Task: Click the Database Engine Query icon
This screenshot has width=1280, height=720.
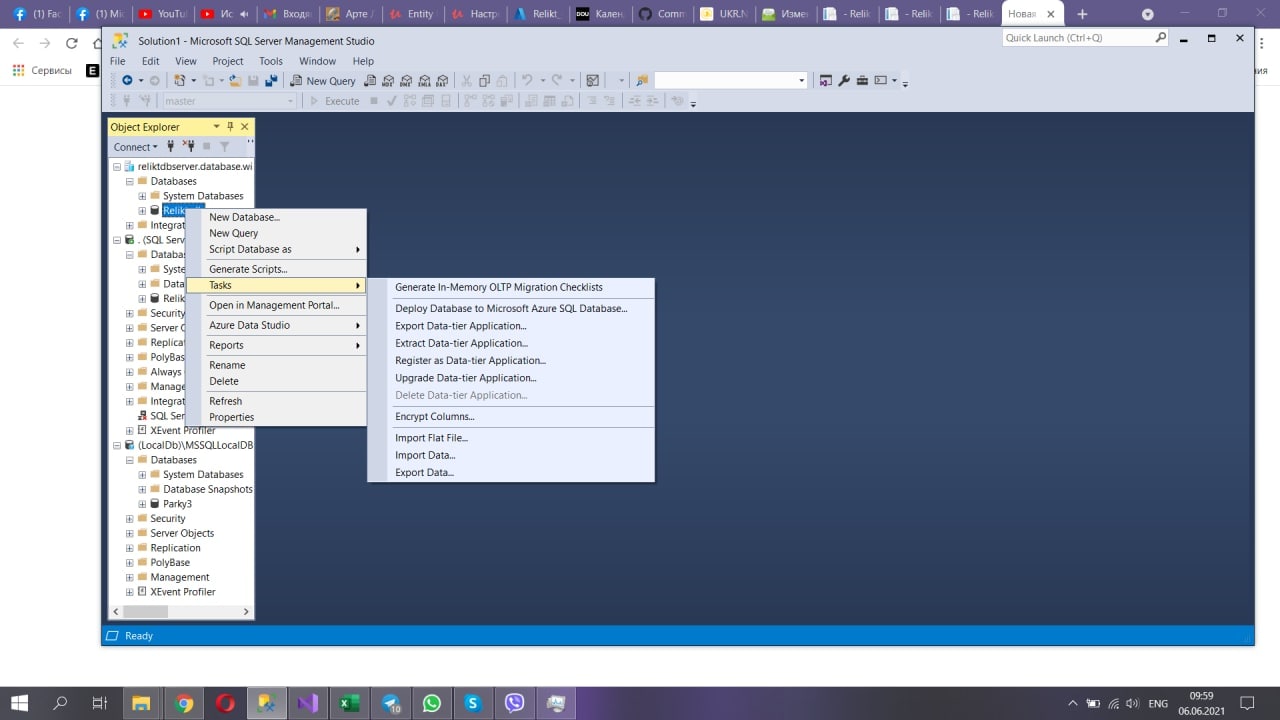Action: click(370, 81)
